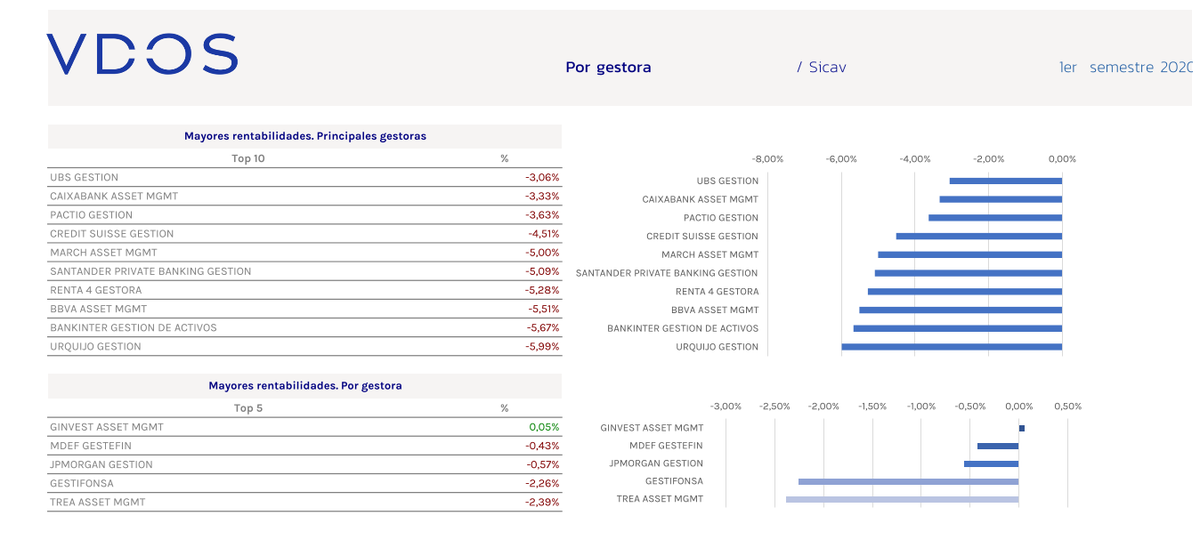
Task: Click 'Mayores rentabilidades. Principales gestoras' title
Action: (x=305, y=136)
